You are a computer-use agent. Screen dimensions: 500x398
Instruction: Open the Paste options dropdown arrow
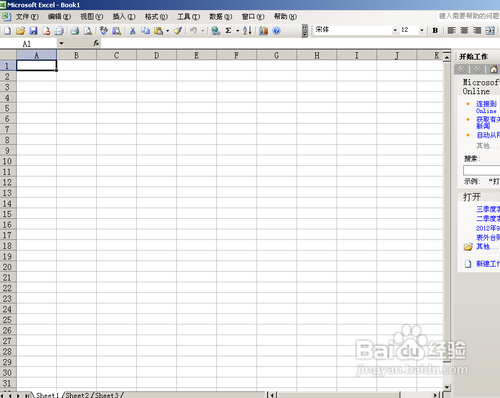[x=167, y=31]
